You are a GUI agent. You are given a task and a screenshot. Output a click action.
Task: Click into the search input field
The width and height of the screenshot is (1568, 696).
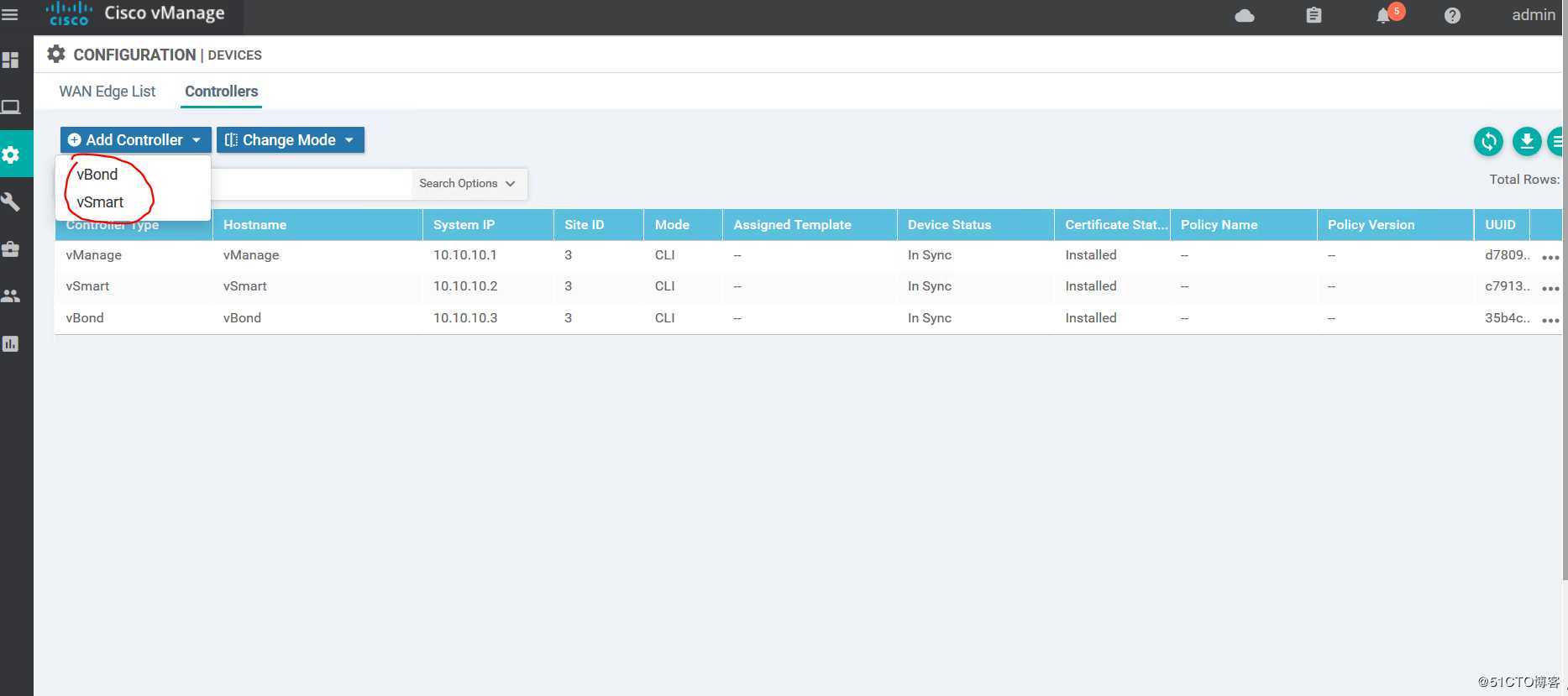(x=311, y=184)
